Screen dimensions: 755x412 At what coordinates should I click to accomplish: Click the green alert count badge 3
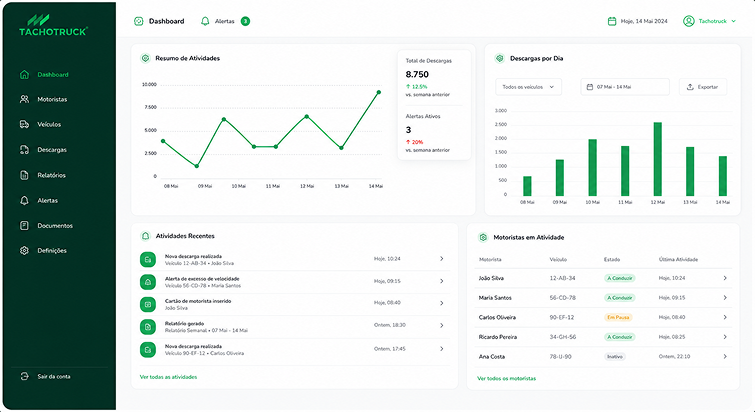245,21
